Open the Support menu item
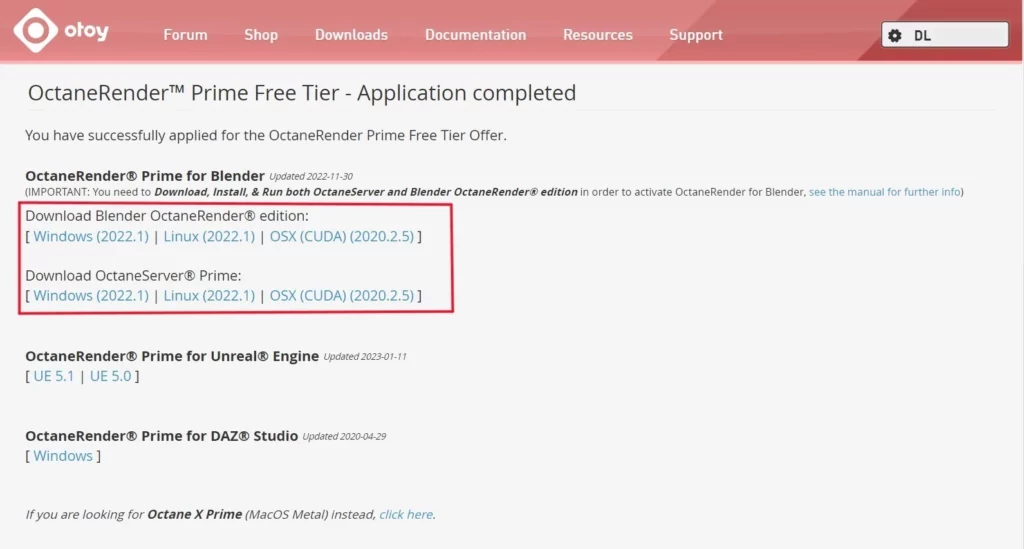The width and height of the screenshot is (1024, 549). [x=696, y=35]
